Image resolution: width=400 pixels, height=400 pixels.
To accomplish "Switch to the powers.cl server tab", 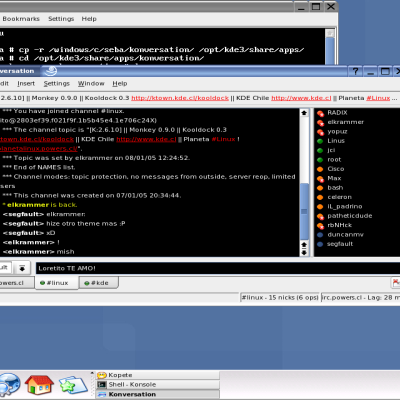I will pos(16,283).
